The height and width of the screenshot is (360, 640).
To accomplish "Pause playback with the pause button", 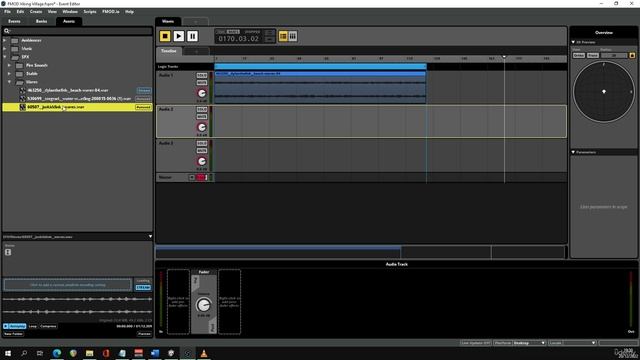I will coord(193,36).
